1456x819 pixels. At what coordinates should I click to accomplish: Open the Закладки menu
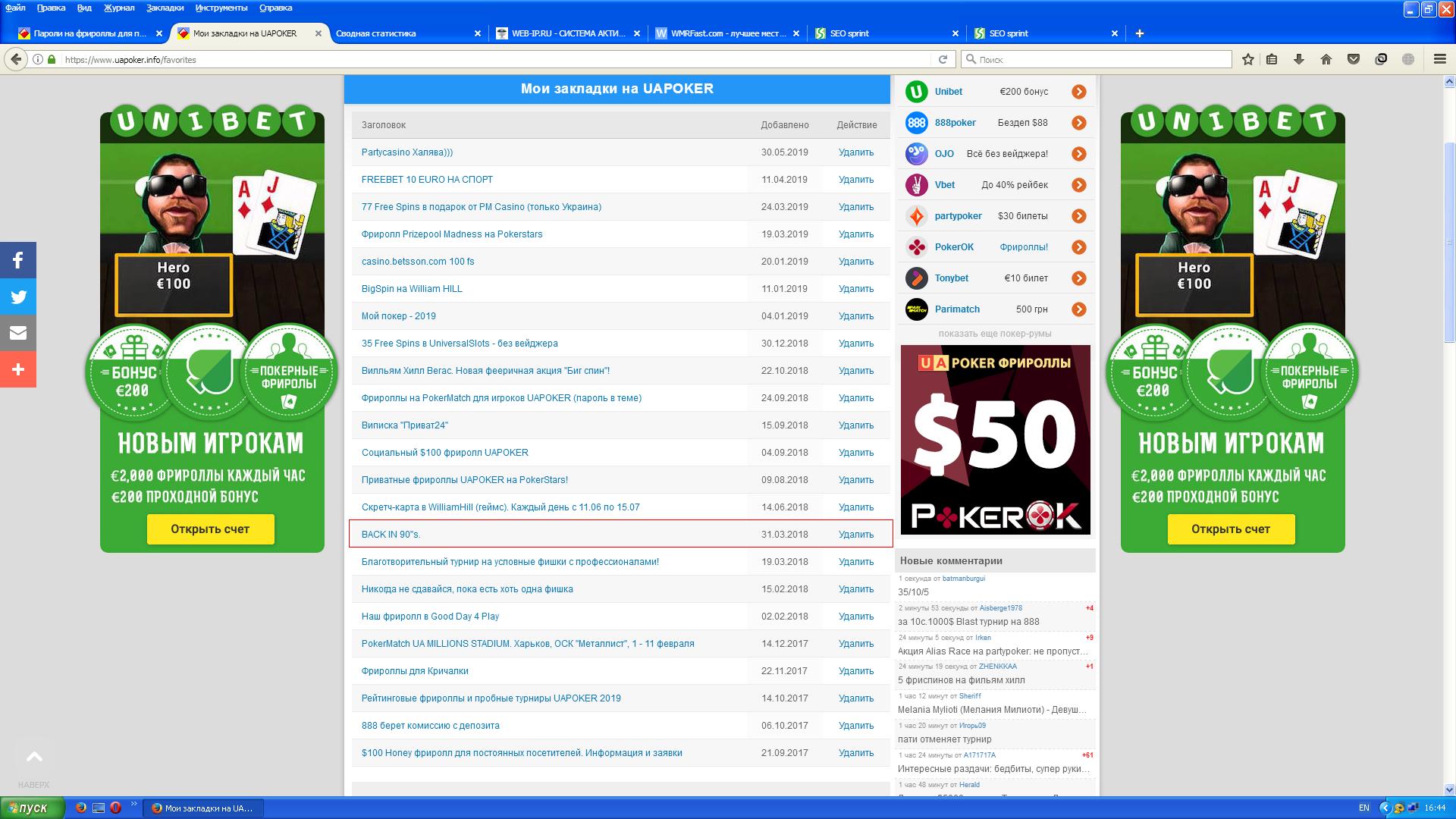click(x=165, y=8)
